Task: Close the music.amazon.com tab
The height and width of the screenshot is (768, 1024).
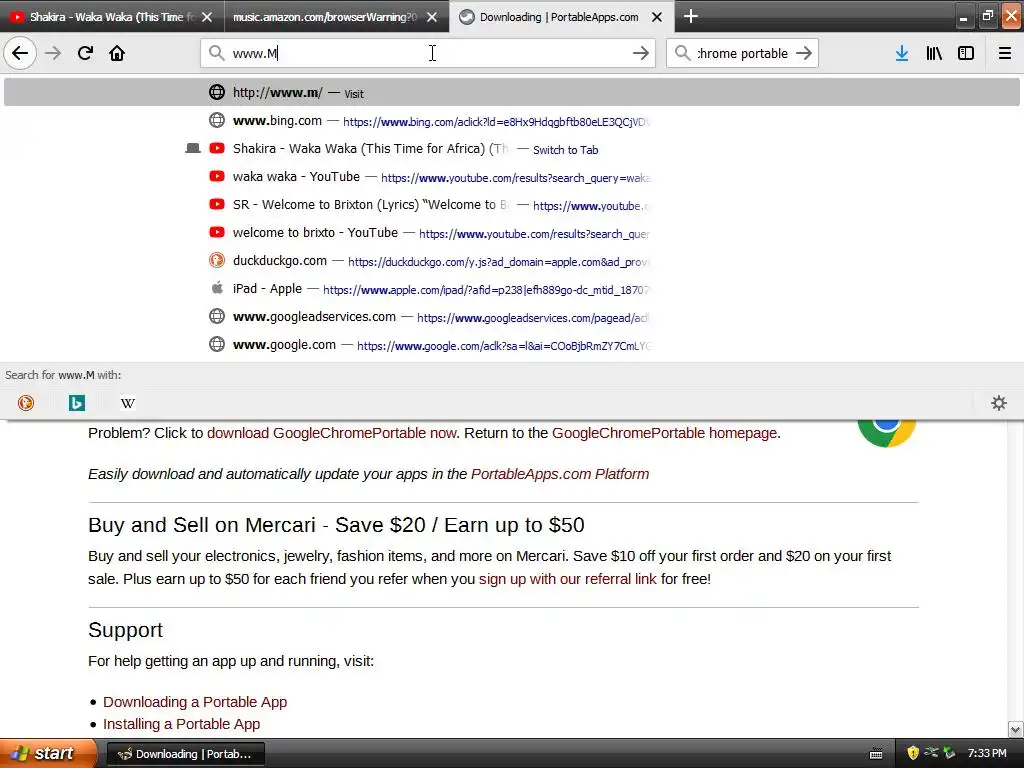Action: 432,17
